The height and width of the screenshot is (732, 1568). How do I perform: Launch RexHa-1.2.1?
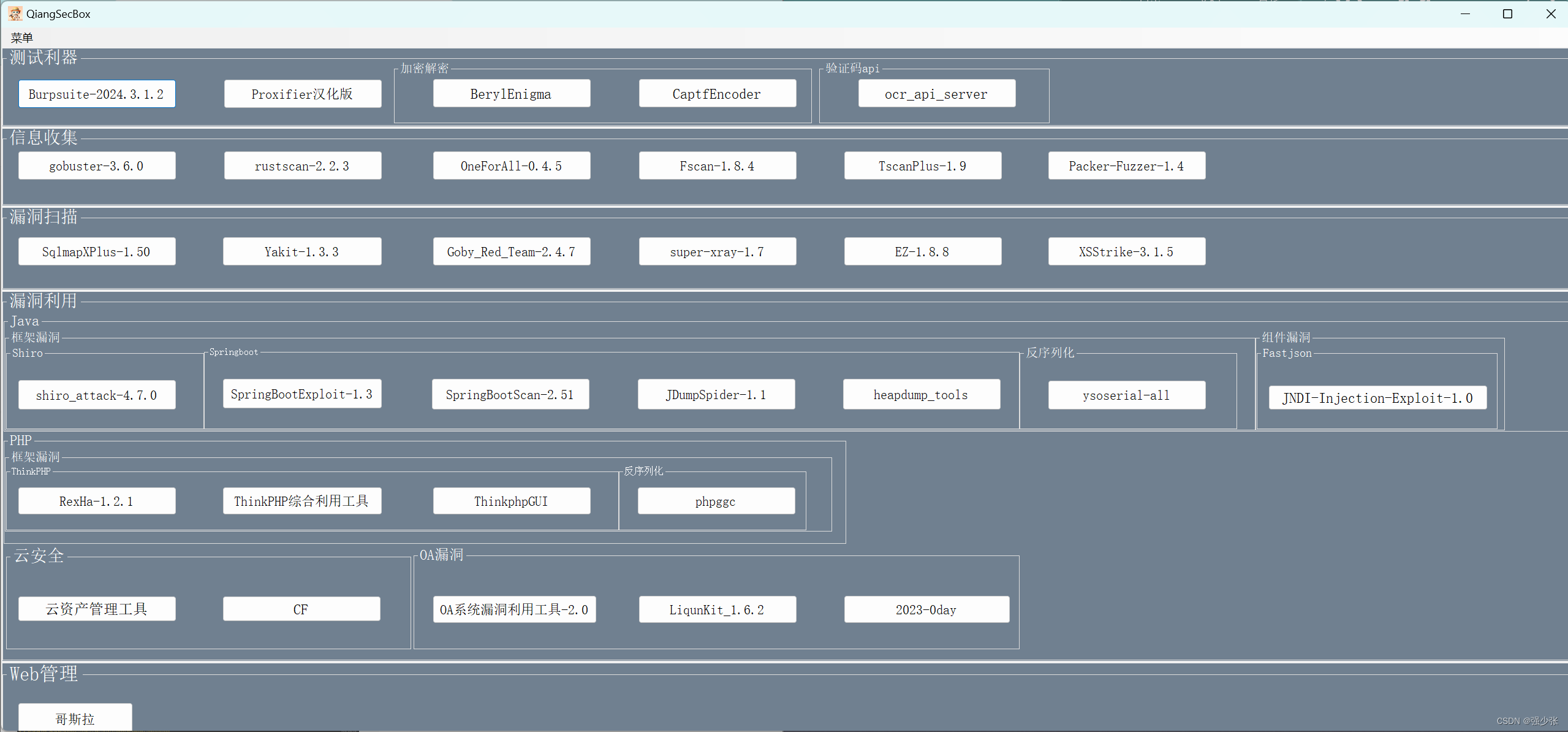(97, 501)
